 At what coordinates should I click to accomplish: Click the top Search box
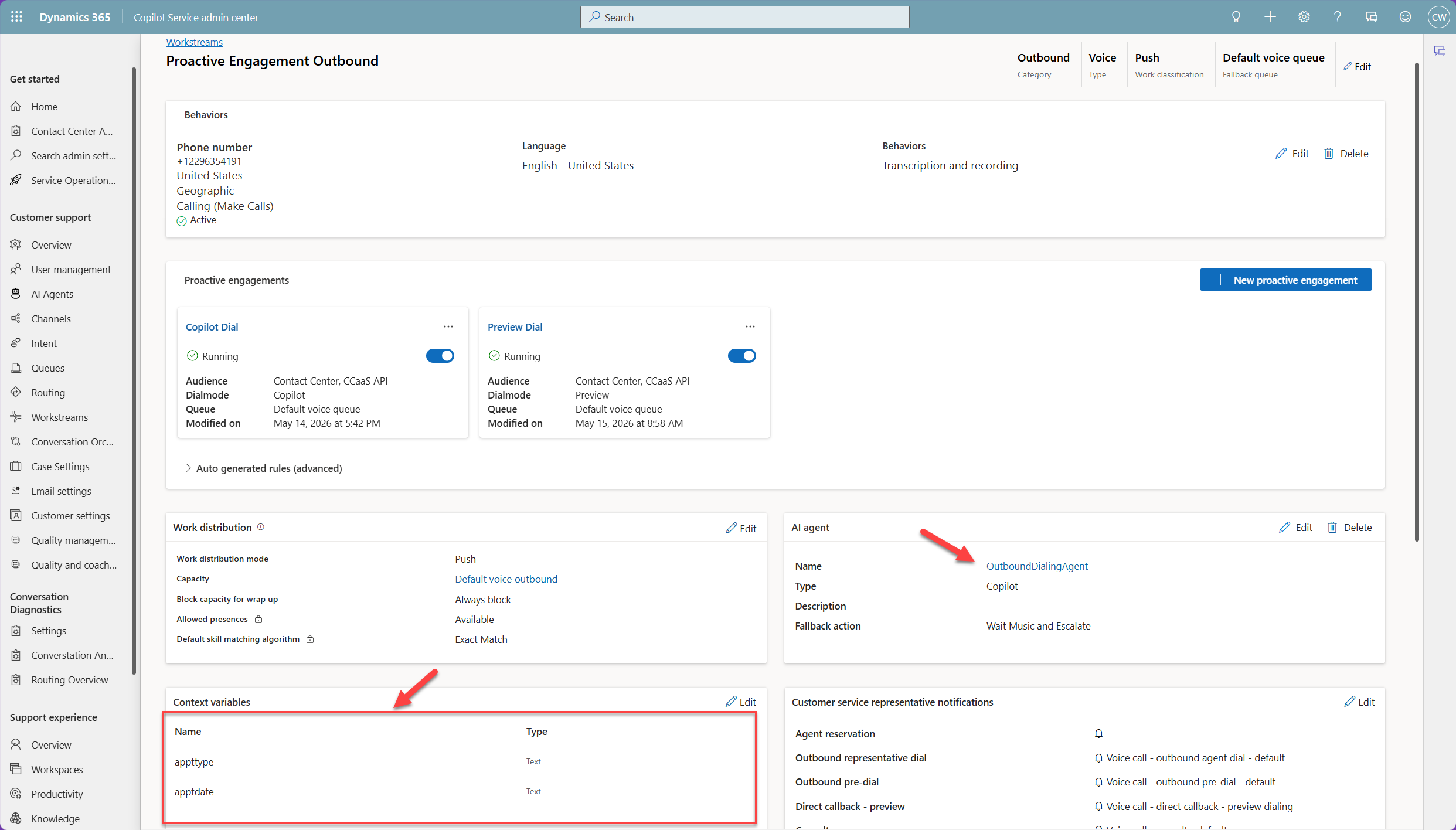[744, 17]
